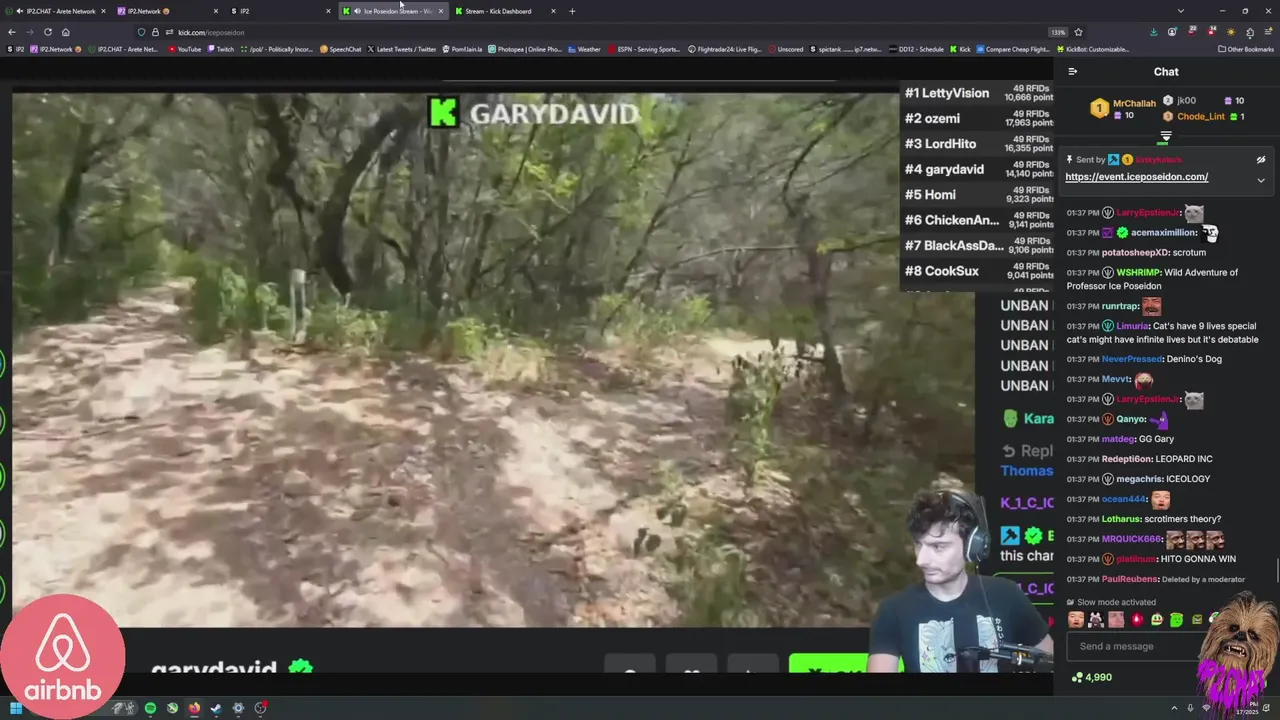Screen dimensions: 1280x720
Task: Click username PaulReubens in chat
Action: tap(1129, 579)
